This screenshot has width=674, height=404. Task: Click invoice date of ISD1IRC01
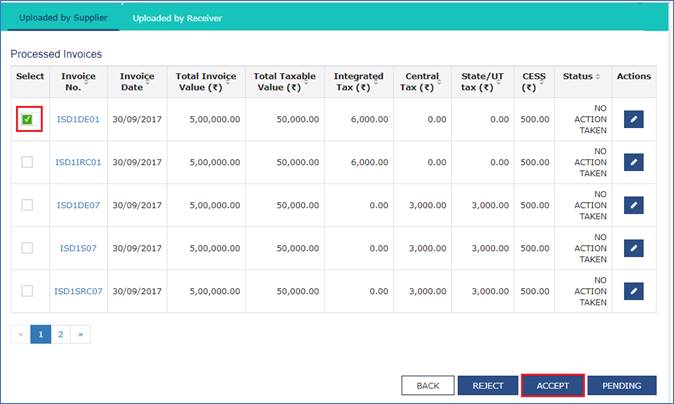click(x=137, y=162)
